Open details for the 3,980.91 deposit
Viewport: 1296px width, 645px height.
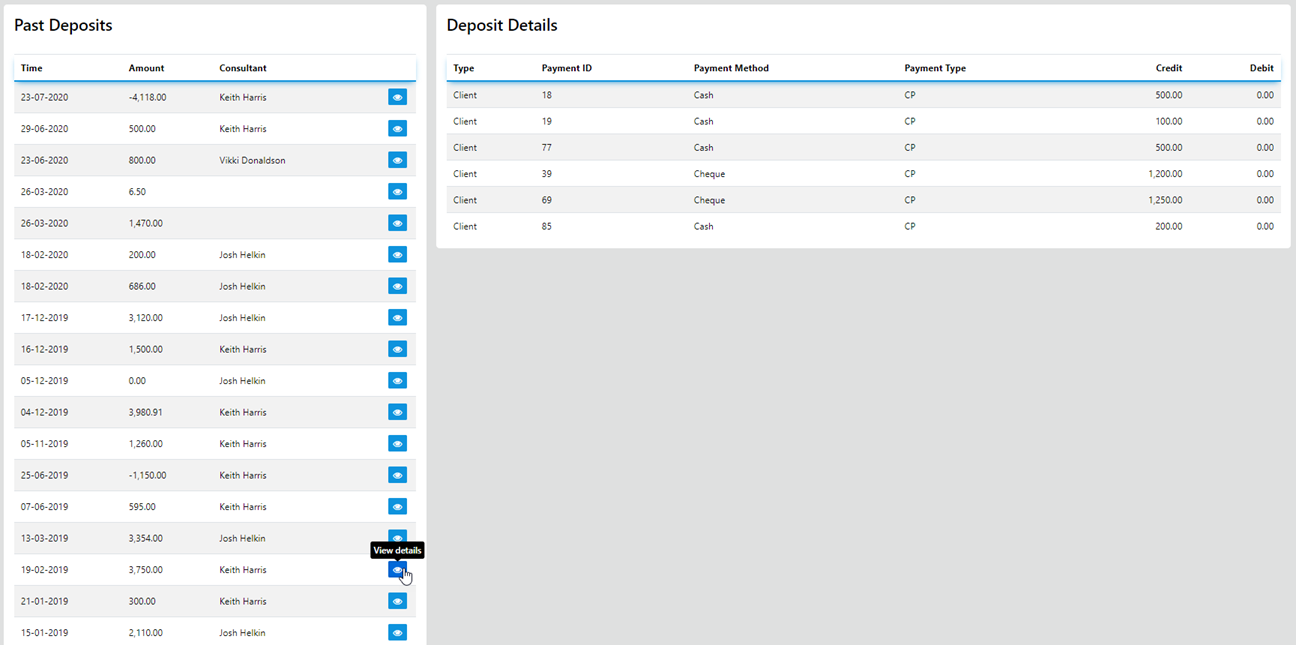397,412
